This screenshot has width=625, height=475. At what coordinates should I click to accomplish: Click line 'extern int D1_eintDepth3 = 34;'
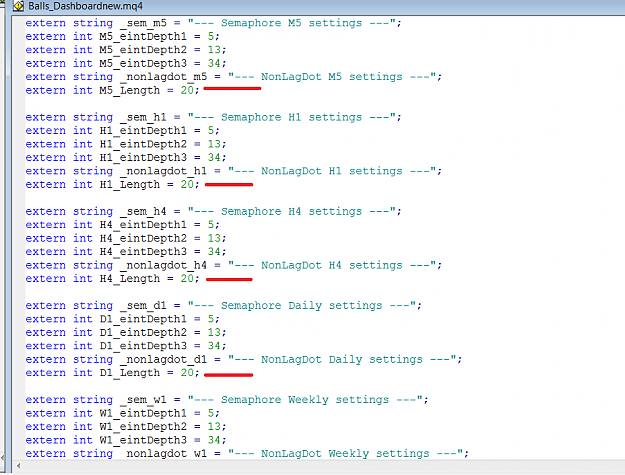pyautogui.click(x=126, y=346)
